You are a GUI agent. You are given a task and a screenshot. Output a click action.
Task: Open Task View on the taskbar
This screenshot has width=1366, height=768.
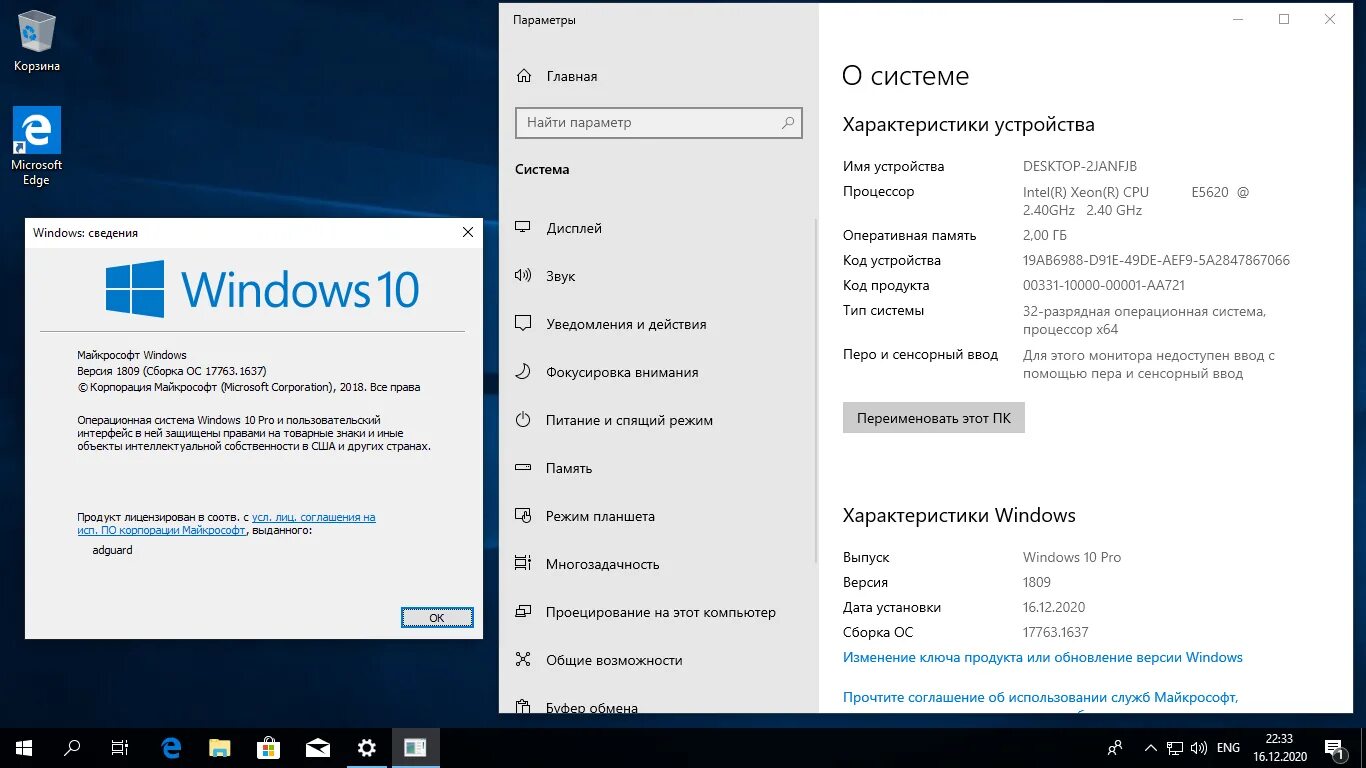pos(120,748)
